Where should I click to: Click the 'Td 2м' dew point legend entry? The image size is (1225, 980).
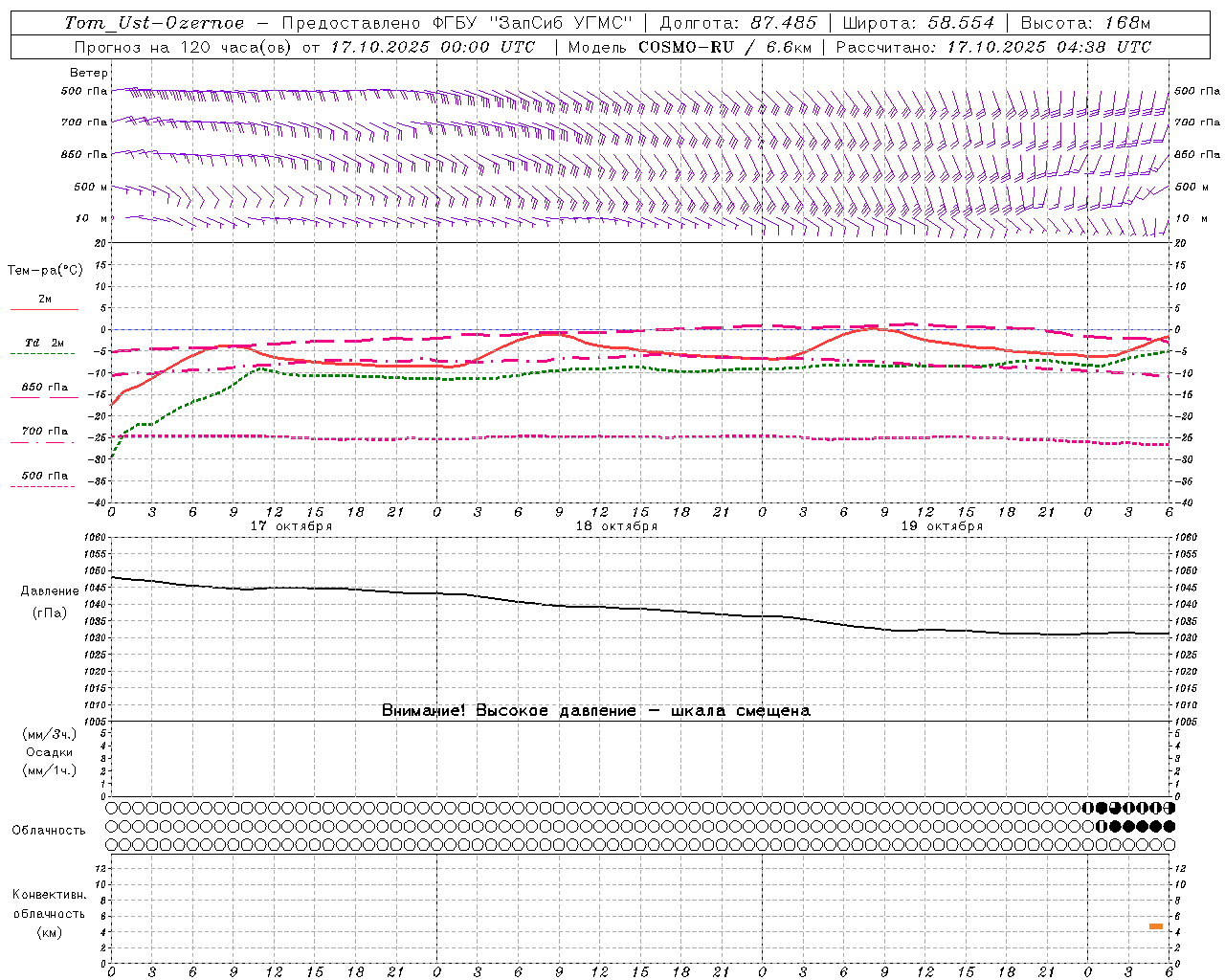coord(45,343)
